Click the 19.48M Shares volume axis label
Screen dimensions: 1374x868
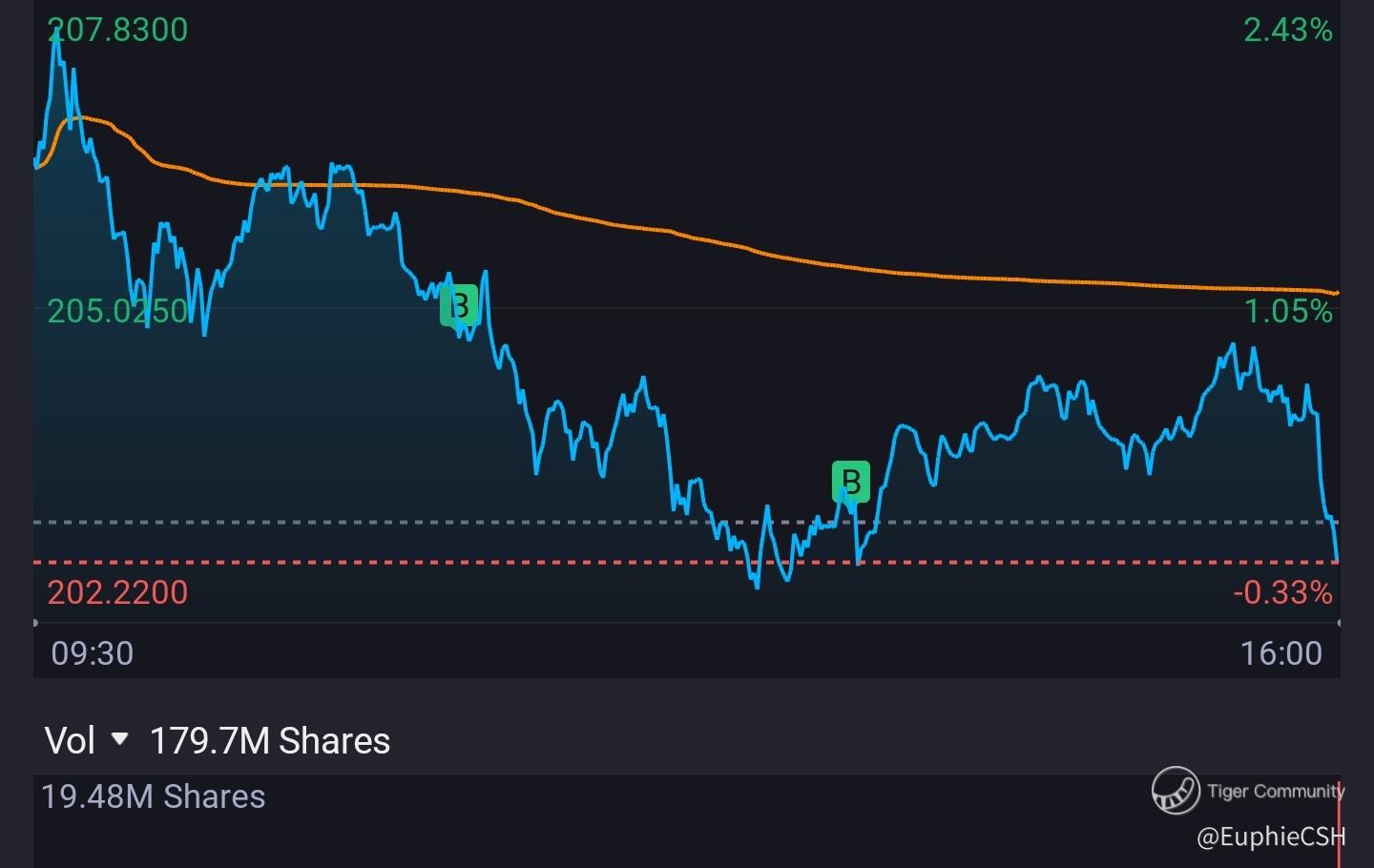point(154,796)
